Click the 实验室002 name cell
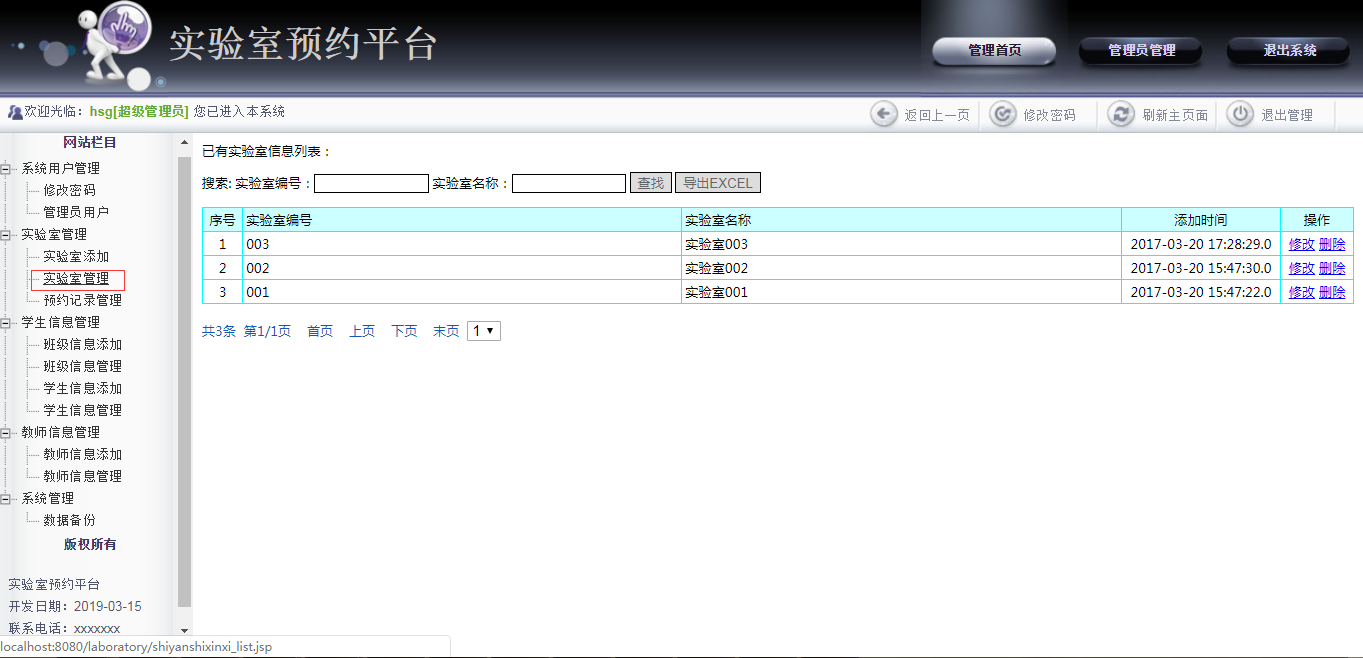The image size is (1363, 658). click(902, 268)
